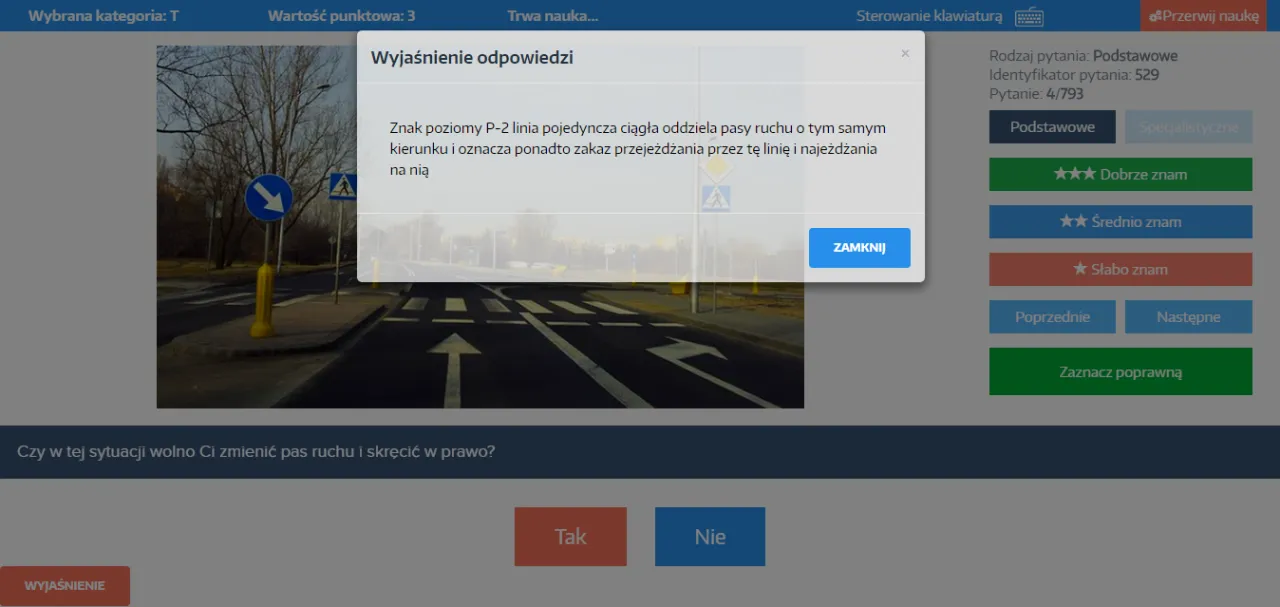Image resolution: width=1280 pixels, height=607 pixels.
Task: Click the Wyjaśnienie odpowiedzi dialog title
Action: click(472, 58)
